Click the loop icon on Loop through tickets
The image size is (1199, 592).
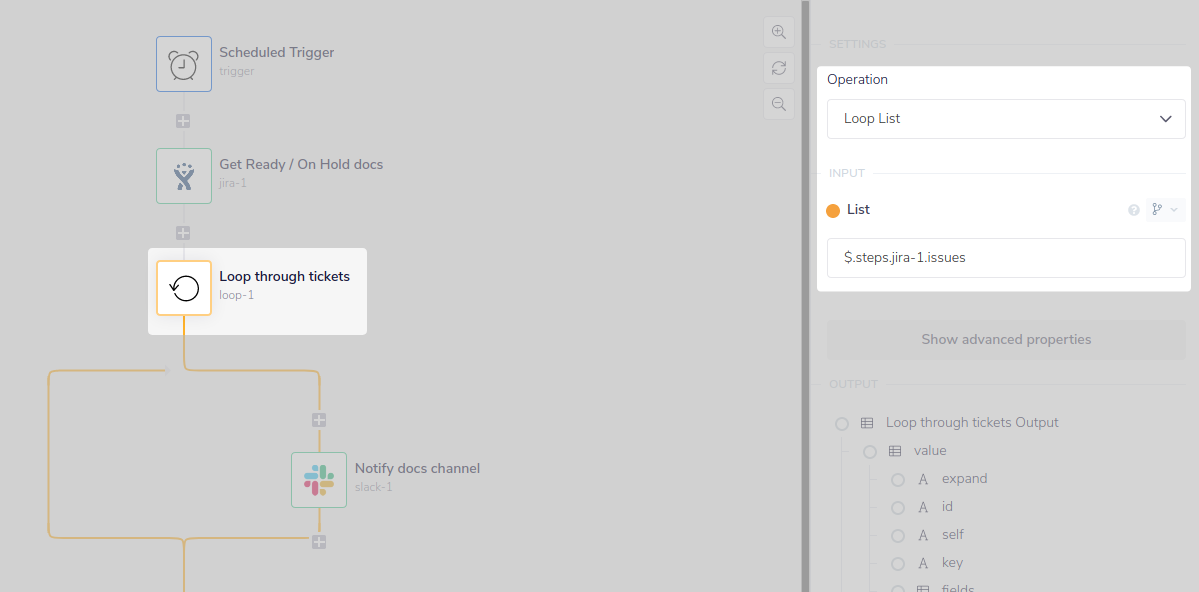183,288
